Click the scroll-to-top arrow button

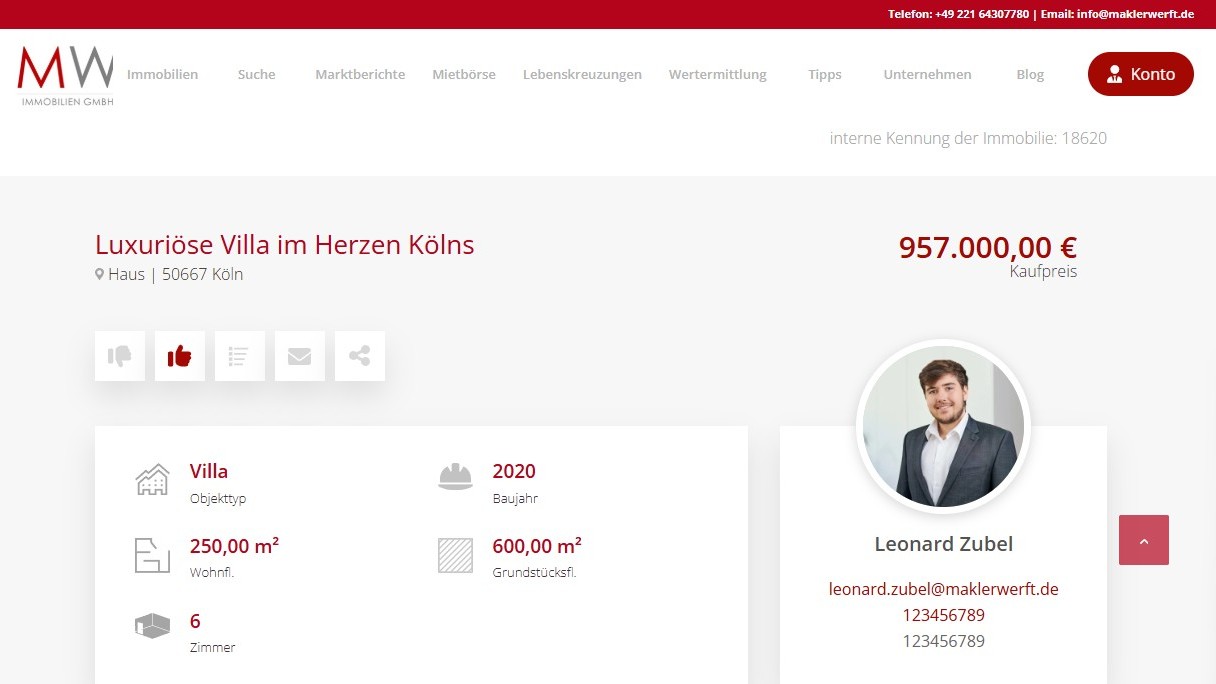(x=1144, y=540)
